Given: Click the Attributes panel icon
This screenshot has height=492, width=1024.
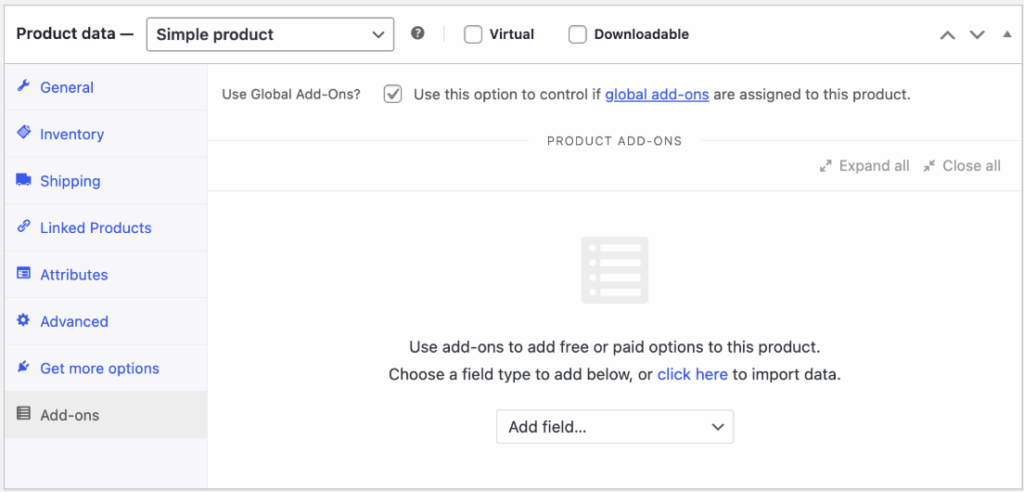Looking at the screenshot, I should [x=24, y=274].
